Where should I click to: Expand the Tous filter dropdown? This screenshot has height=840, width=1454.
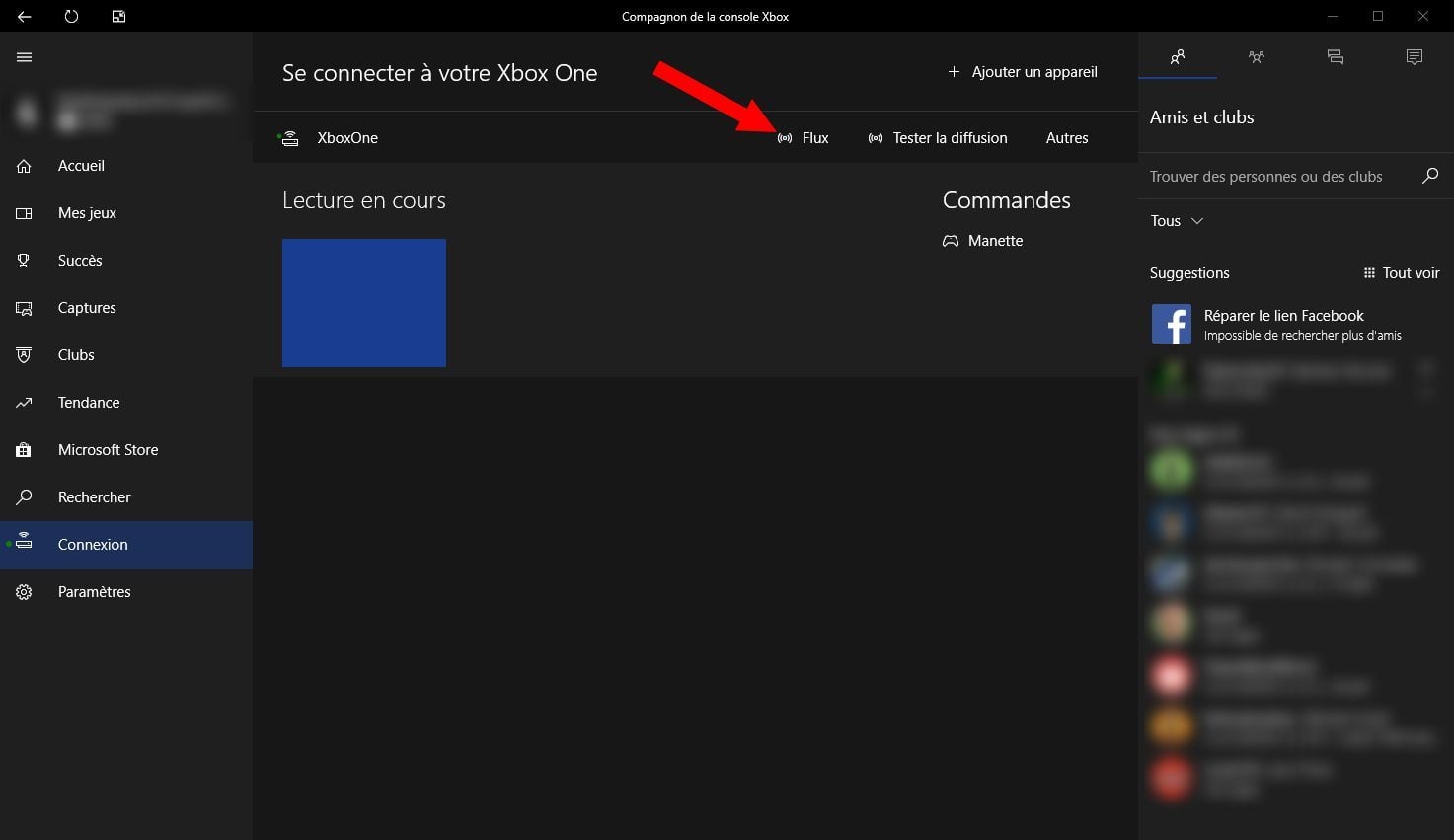(x=1177, y=221)
